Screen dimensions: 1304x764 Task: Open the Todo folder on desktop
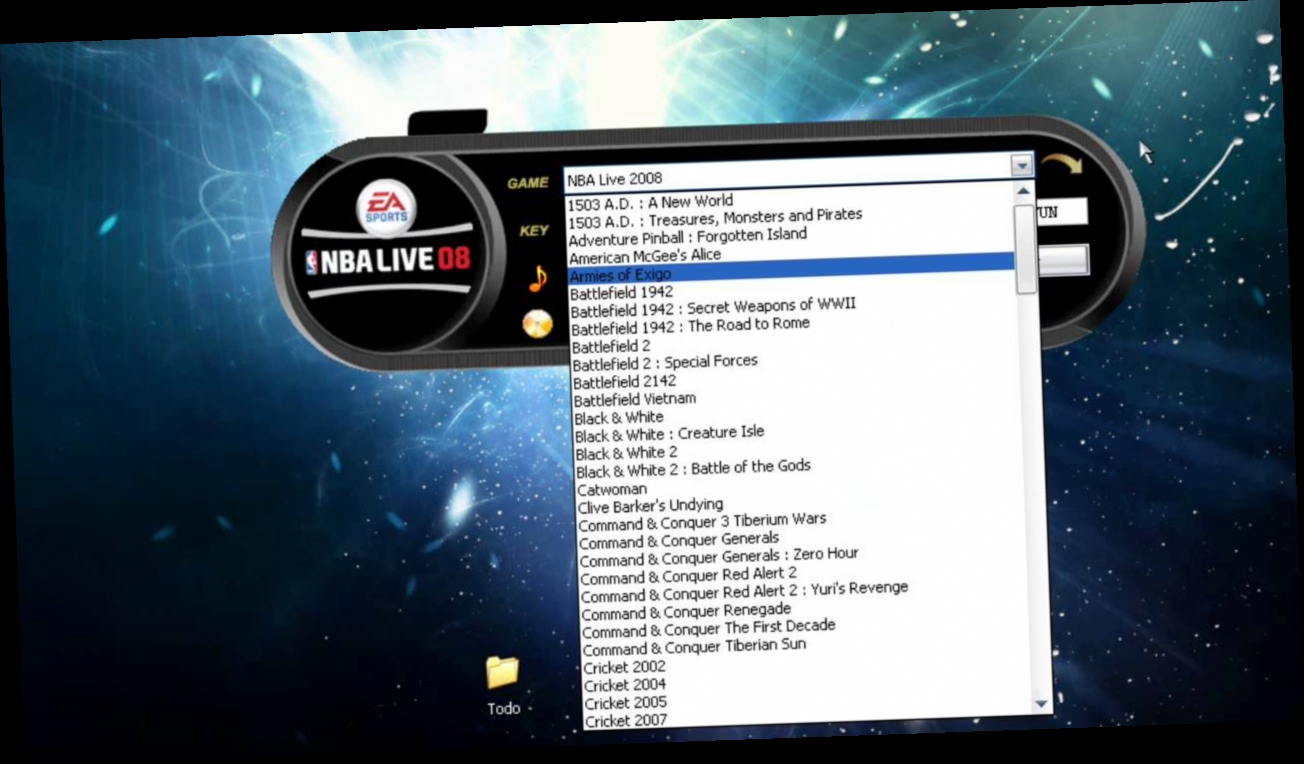(503, 685)
